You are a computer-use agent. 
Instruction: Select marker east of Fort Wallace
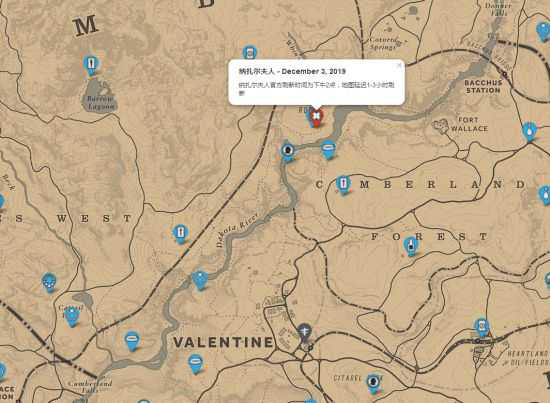(529, 131)
